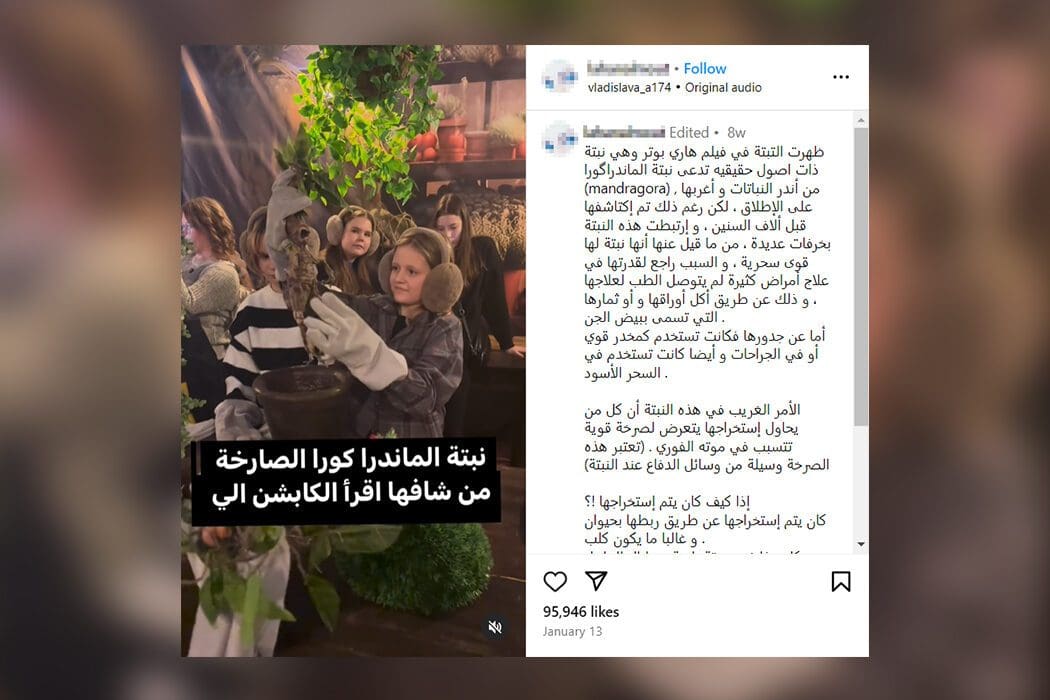Open the vladislava_a174 Original audio link
The height and width of the screenshot is (700, 1050).
(674, 88)
